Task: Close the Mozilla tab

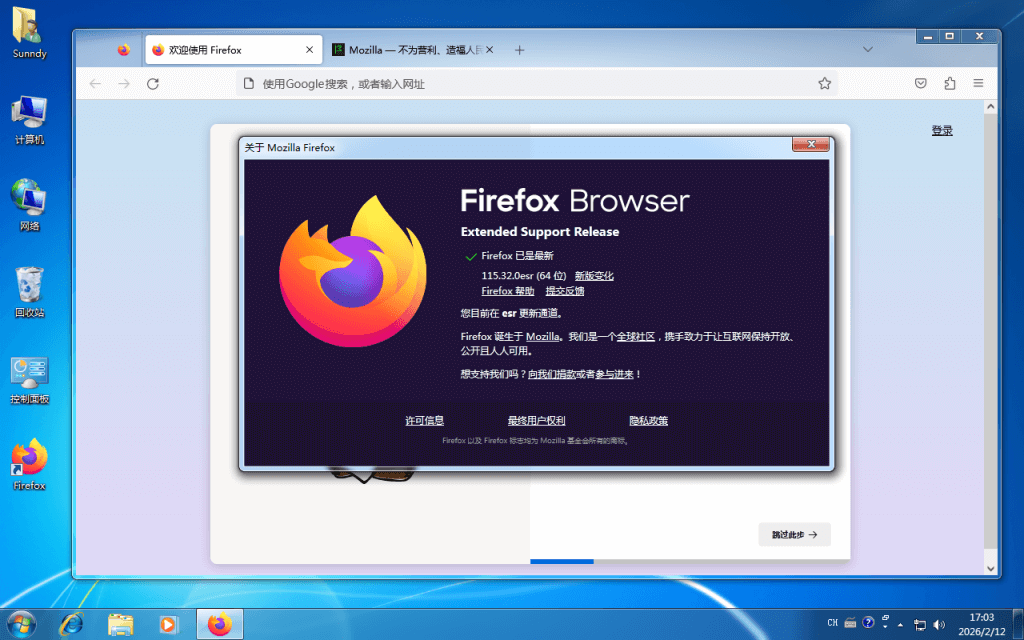Action: coord(490,50)
